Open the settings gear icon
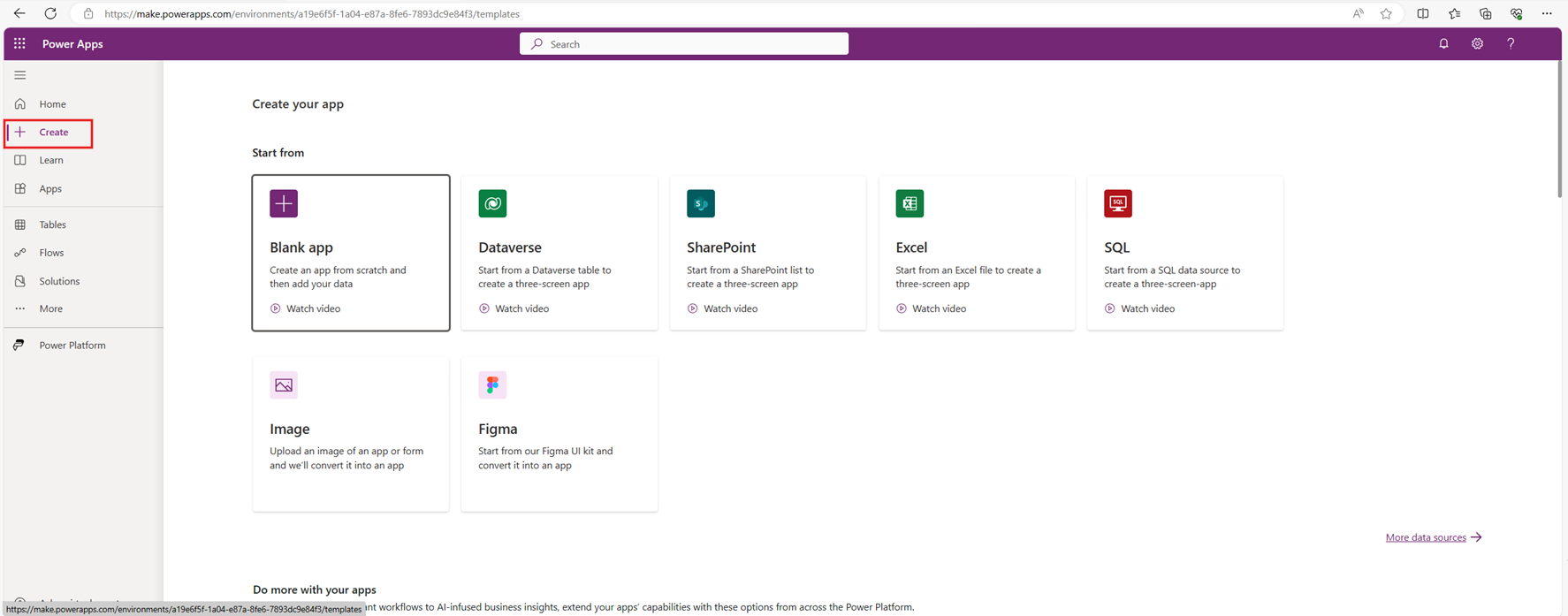 tap(1477, 43)
